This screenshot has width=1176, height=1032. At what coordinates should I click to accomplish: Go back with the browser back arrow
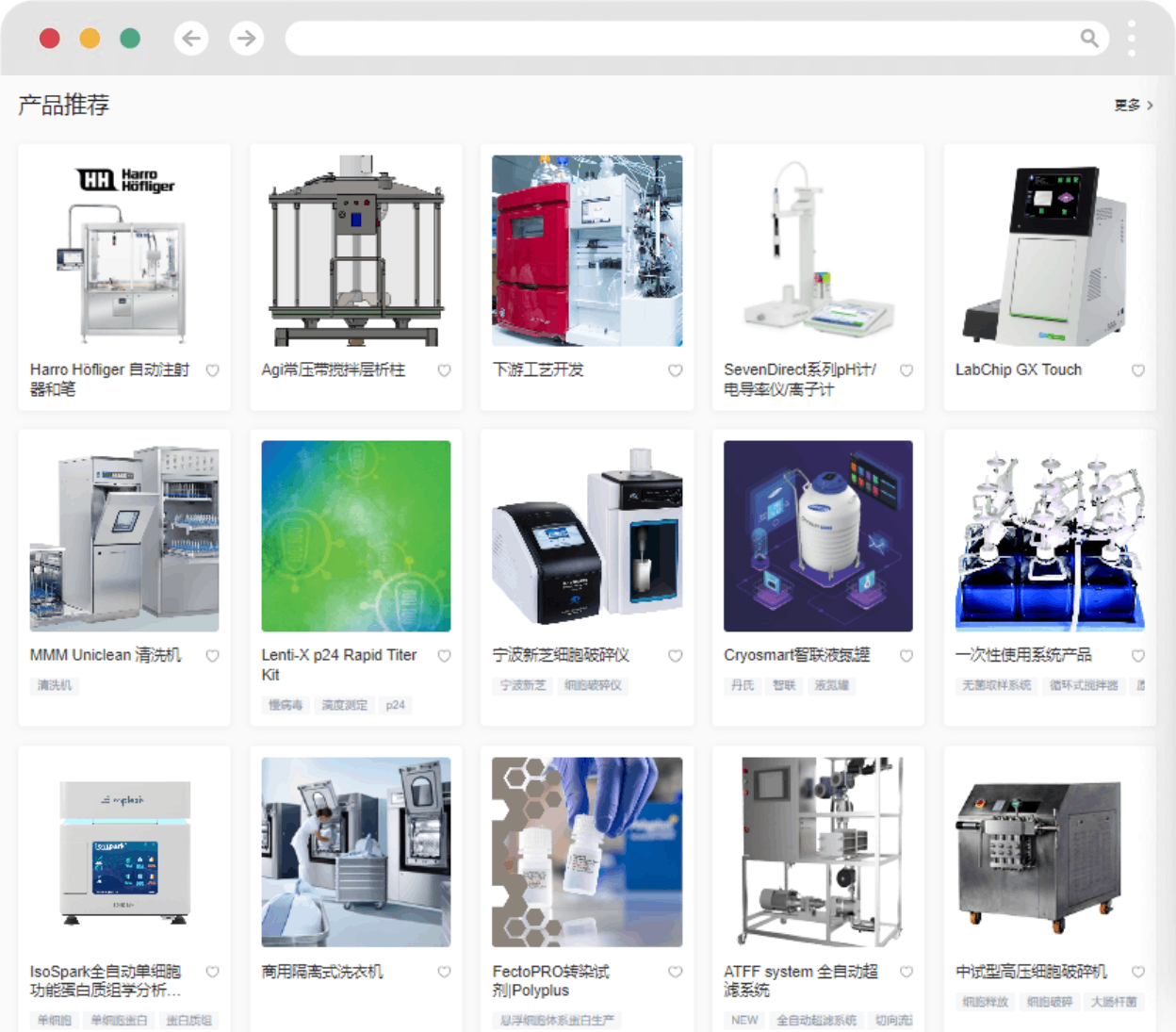[x=191, y=39]
